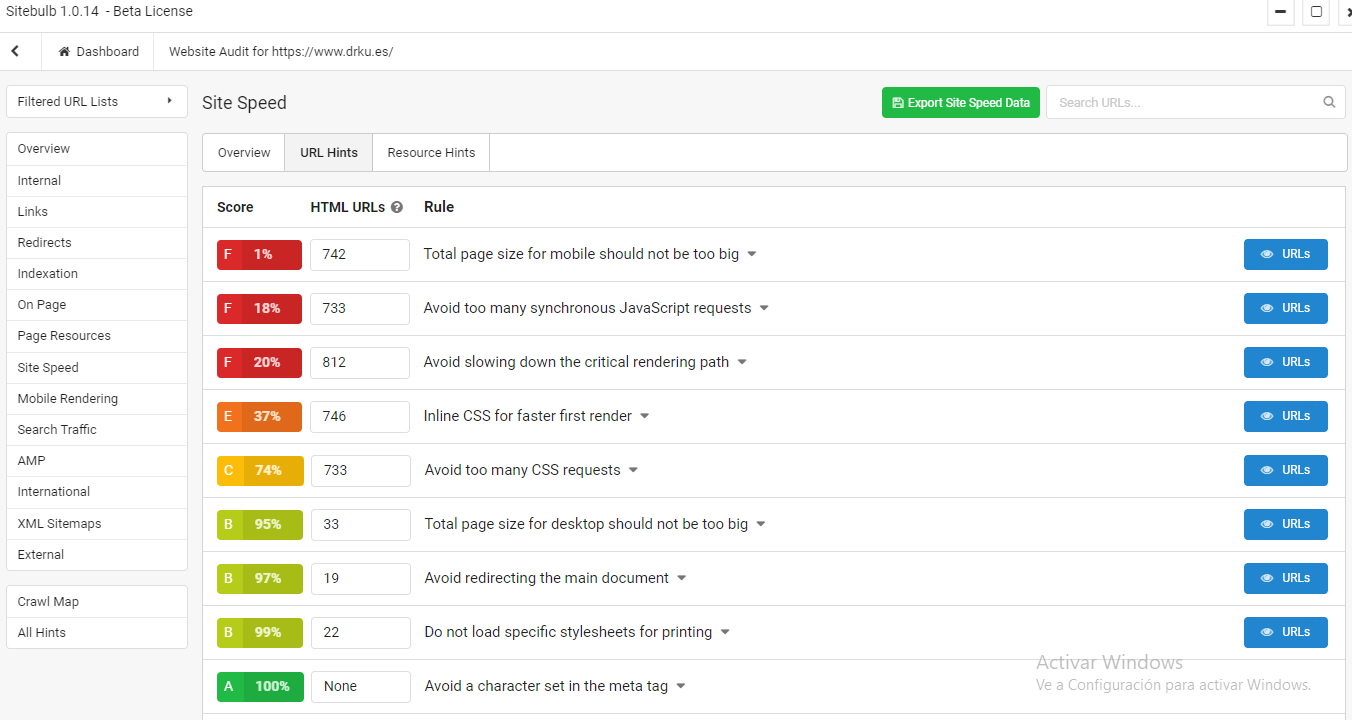
Task: Open the Crawl Map
Action: [x=97, y=602]
